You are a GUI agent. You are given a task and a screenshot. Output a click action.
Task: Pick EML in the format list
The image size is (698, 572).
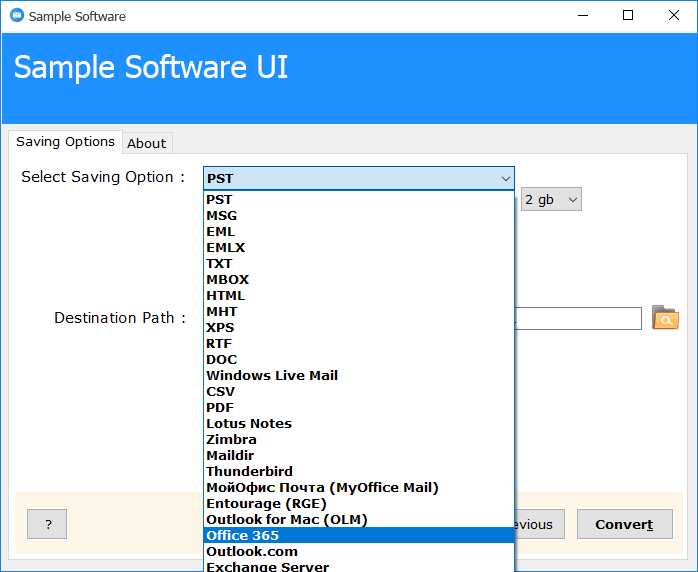coord(359,231)
